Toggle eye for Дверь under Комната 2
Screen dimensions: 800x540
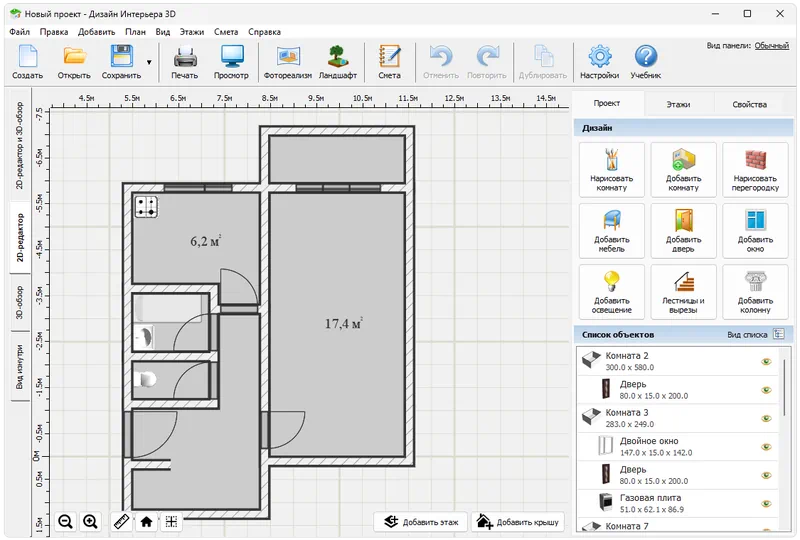click(x=766, y=390)
